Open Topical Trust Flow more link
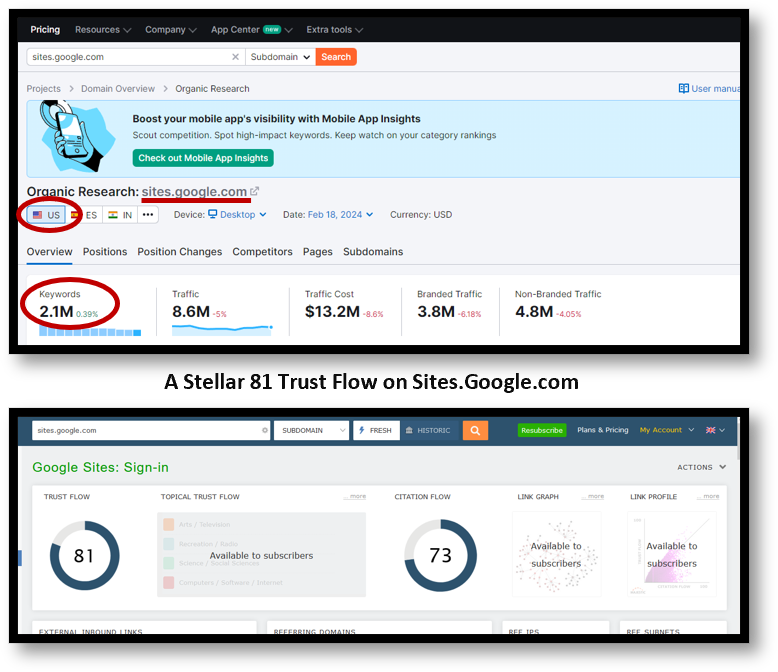This screenshot has width=778, height=672. click(x=355, y=496)
